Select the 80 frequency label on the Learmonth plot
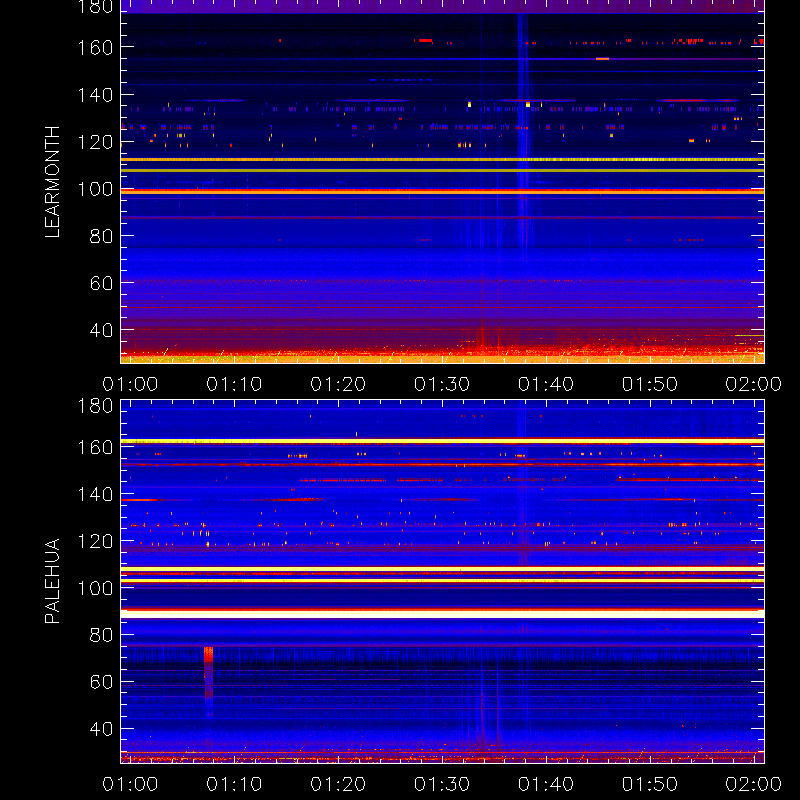This screenshot has width=800, height=800. tap(101, 236)
